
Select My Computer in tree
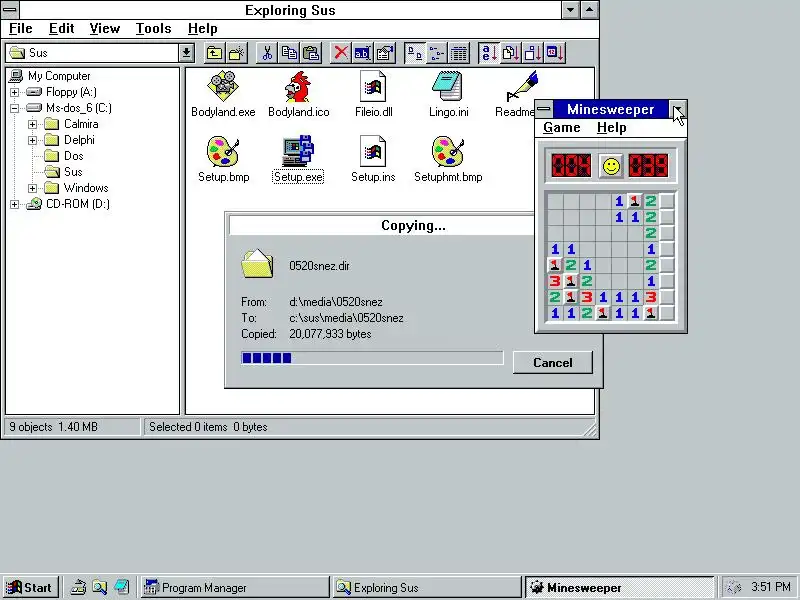click(59, 76)
